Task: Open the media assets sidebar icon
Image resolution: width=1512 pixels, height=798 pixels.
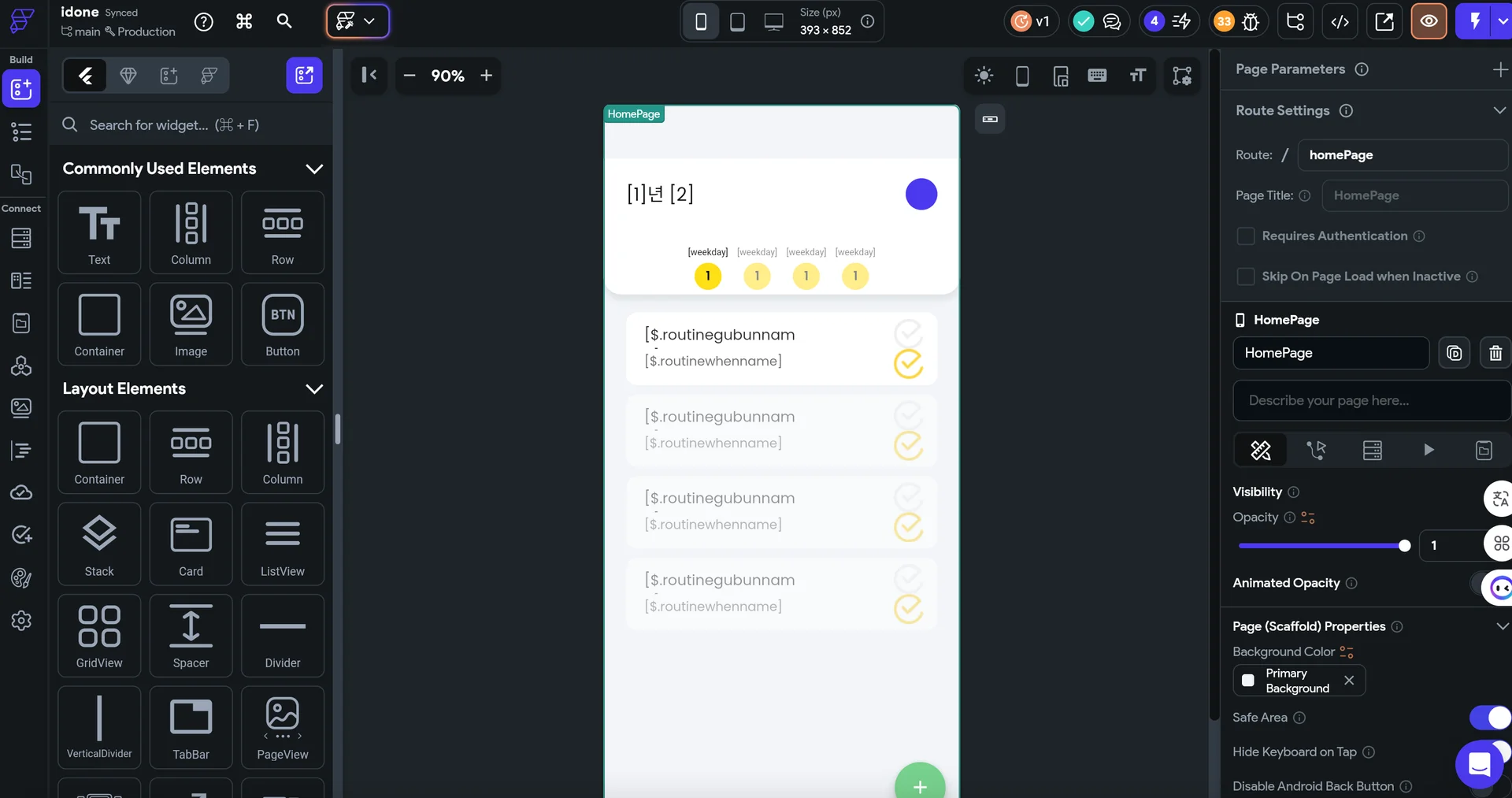Action: 21,408
